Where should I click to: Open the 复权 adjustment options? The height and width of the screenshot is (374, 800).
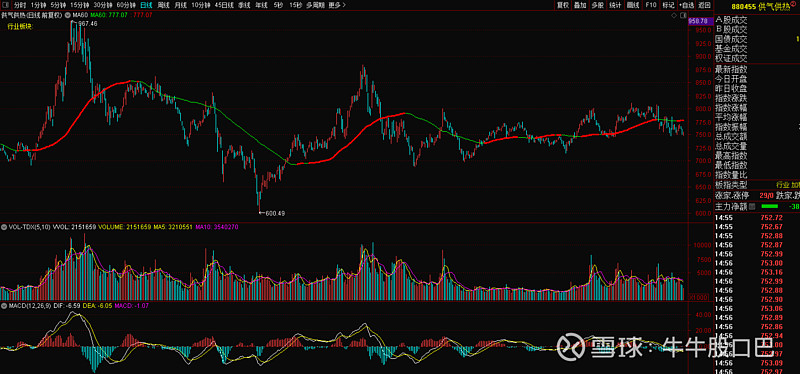point(563,5)
